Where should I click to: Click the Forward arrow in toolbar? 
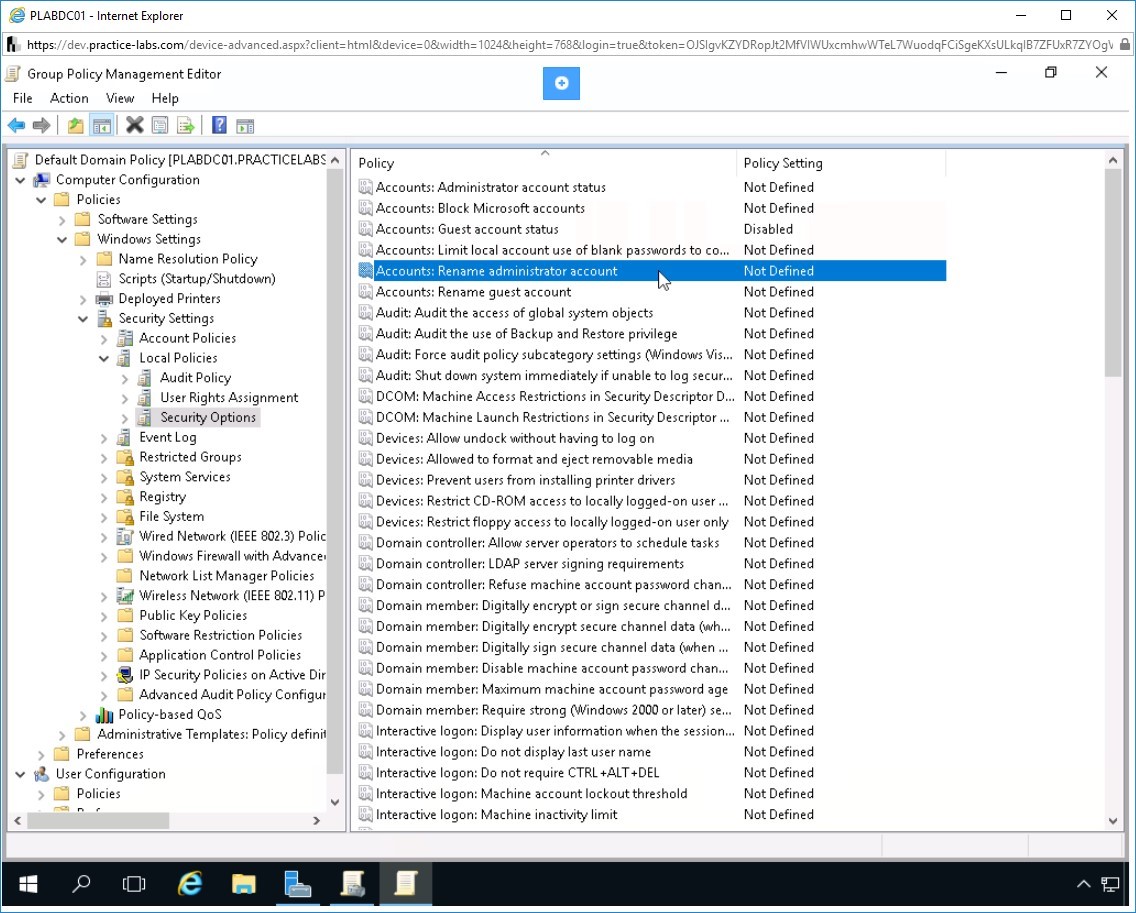pyautogui.click(x=41, y=125)
